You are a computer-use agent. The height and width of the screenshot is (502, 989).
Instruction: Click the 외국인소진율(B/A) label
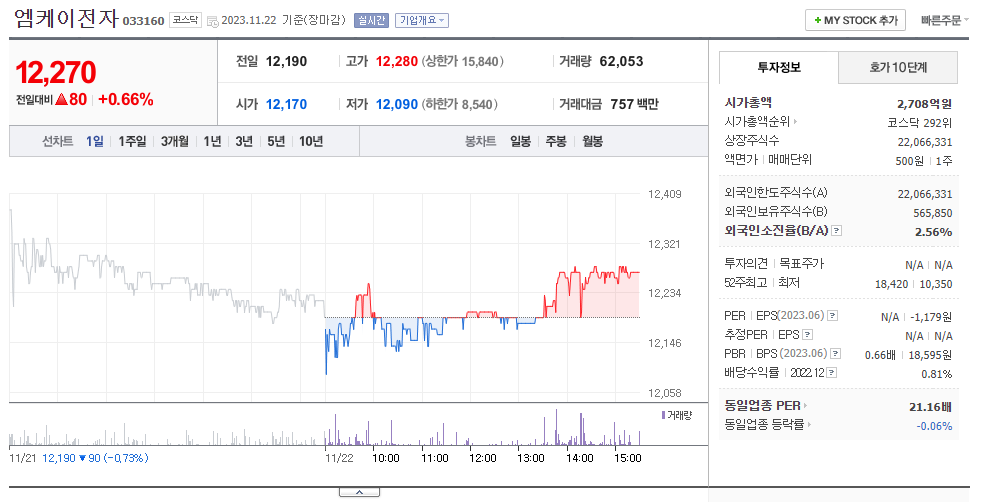[776, 231]
